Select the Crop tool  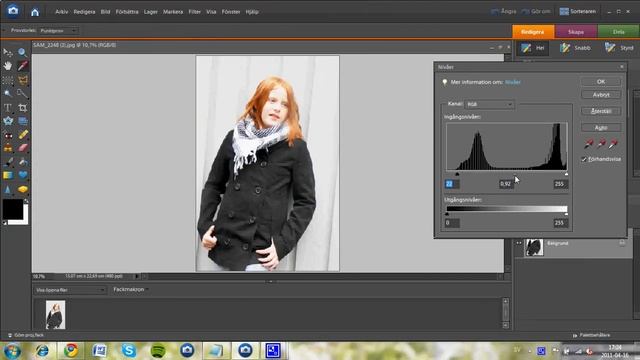point(22,107)
